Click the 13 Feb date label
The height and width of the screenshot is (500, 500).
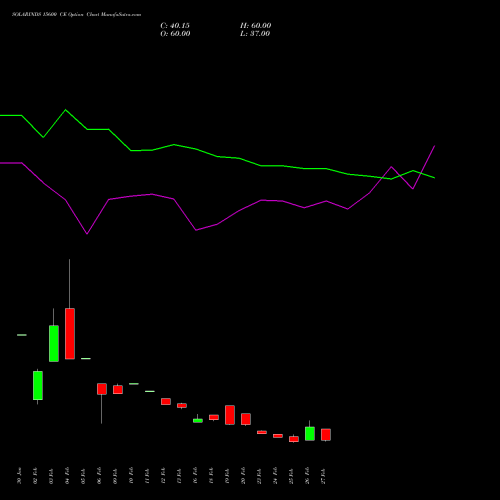[x=179, y=476]
